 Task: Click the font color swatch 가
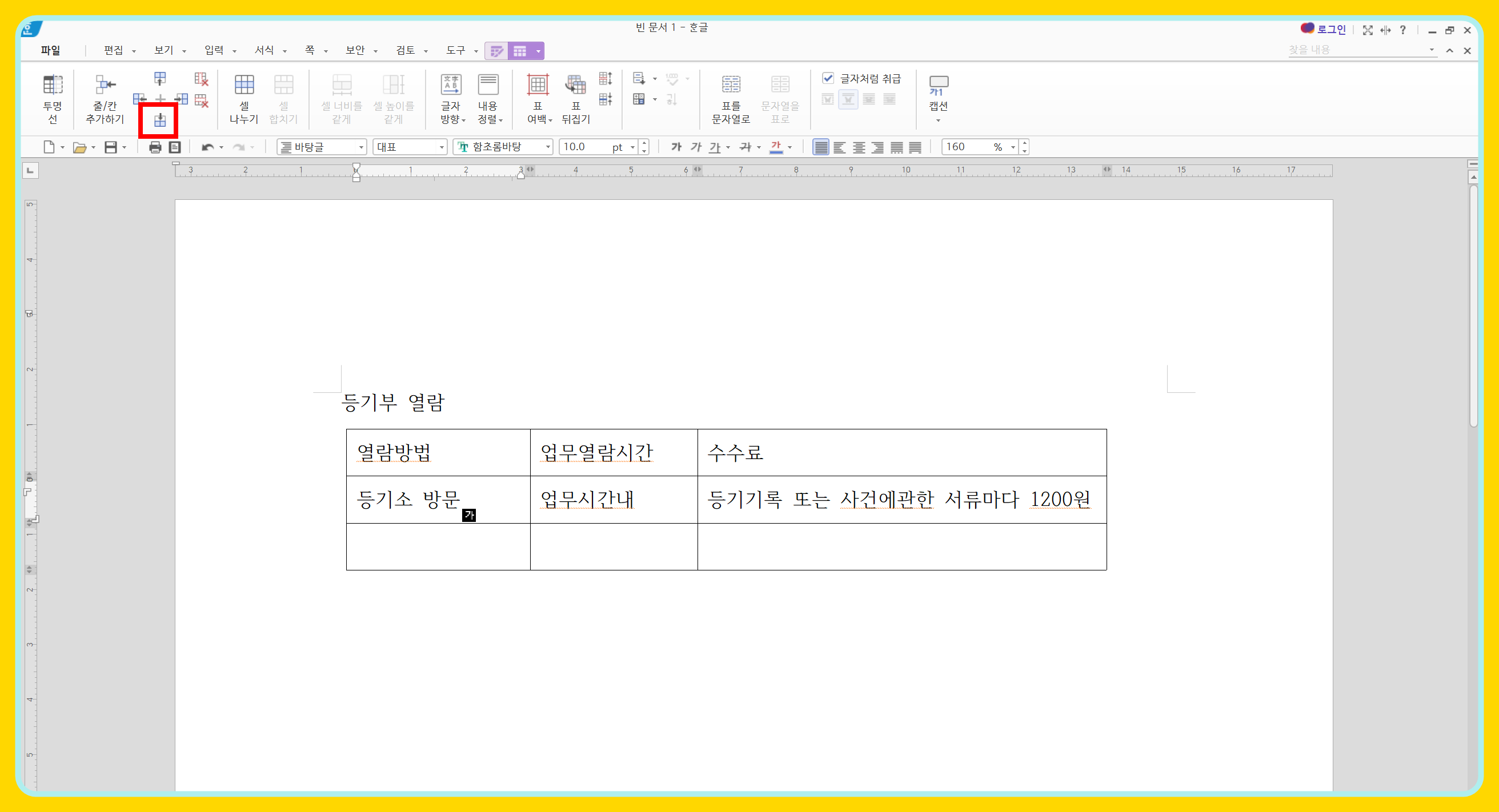pyautogui.click(x=776, y=147)
